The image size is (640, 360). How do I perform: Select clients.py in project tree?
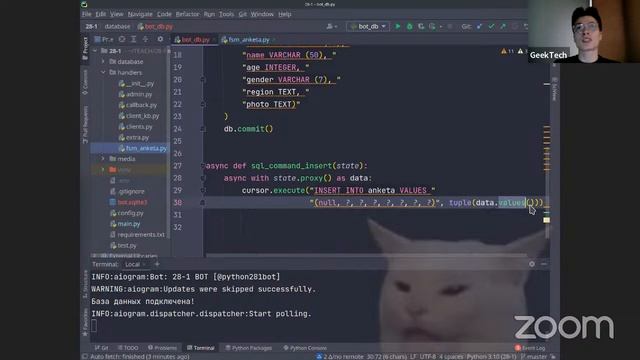tap(135, 127)
